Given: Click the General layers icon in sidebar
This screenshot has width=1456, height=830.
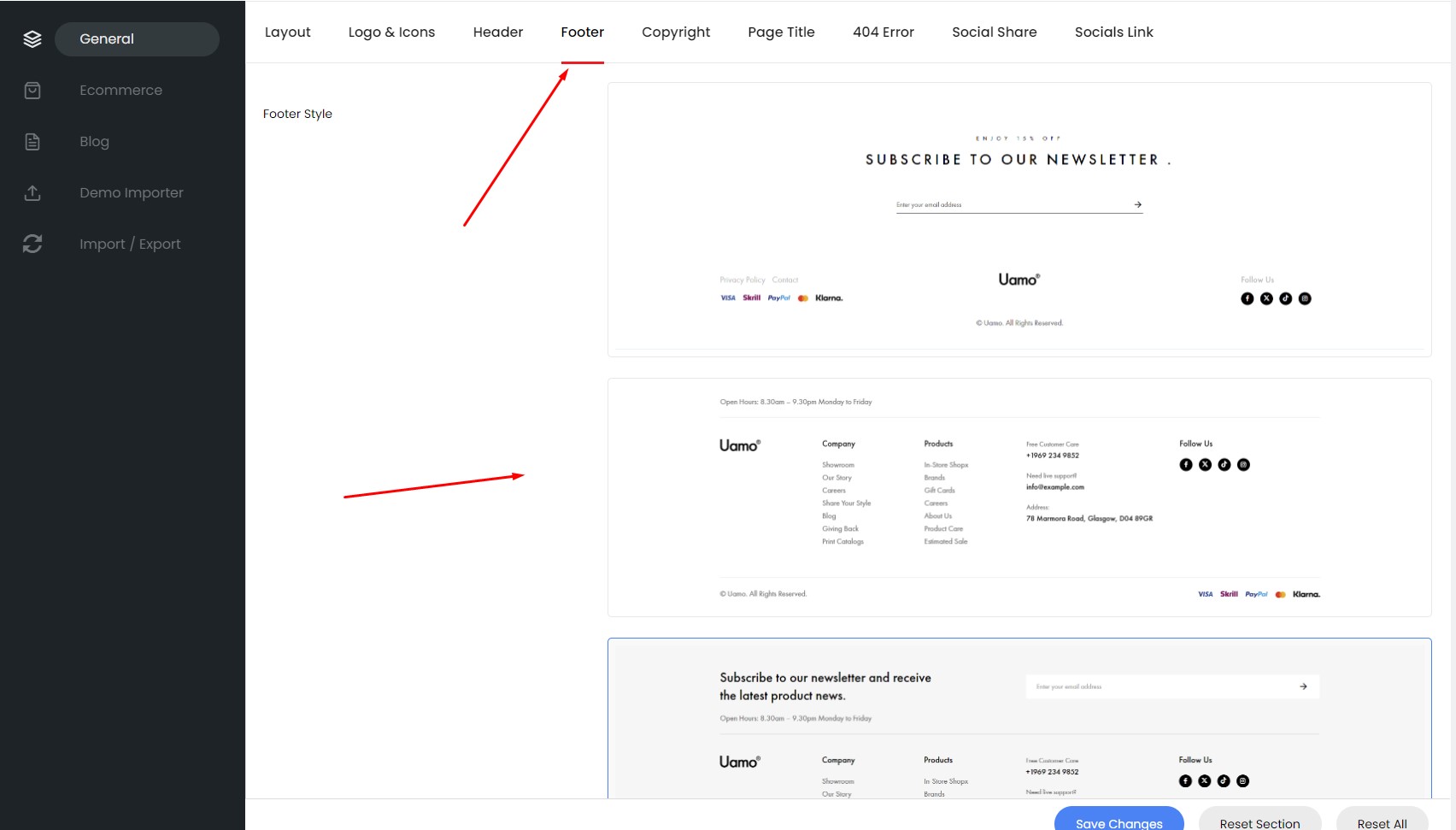Looking at the screenshot, I should [32, 39].
